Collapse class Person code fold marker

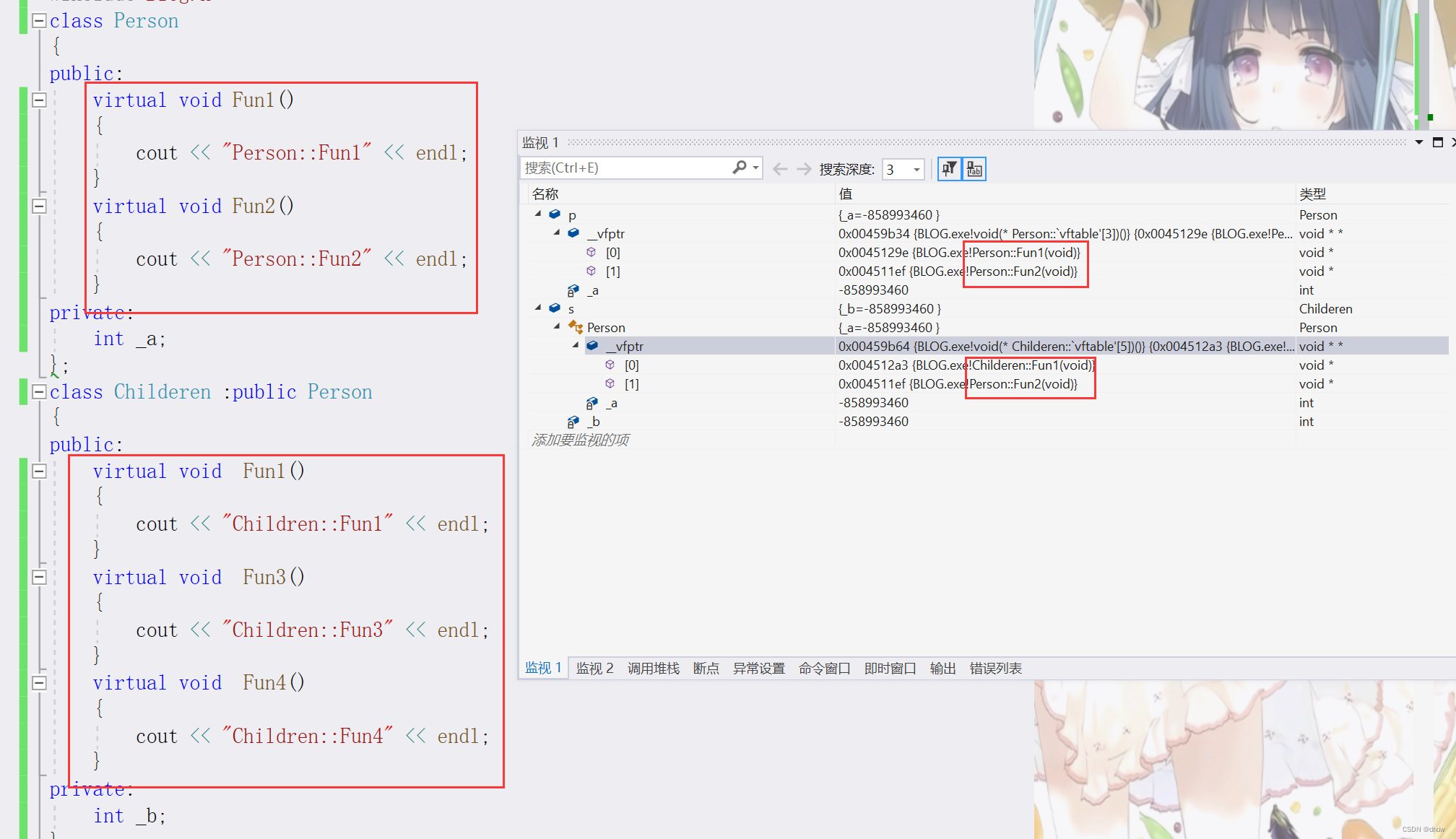click(39, 20)
